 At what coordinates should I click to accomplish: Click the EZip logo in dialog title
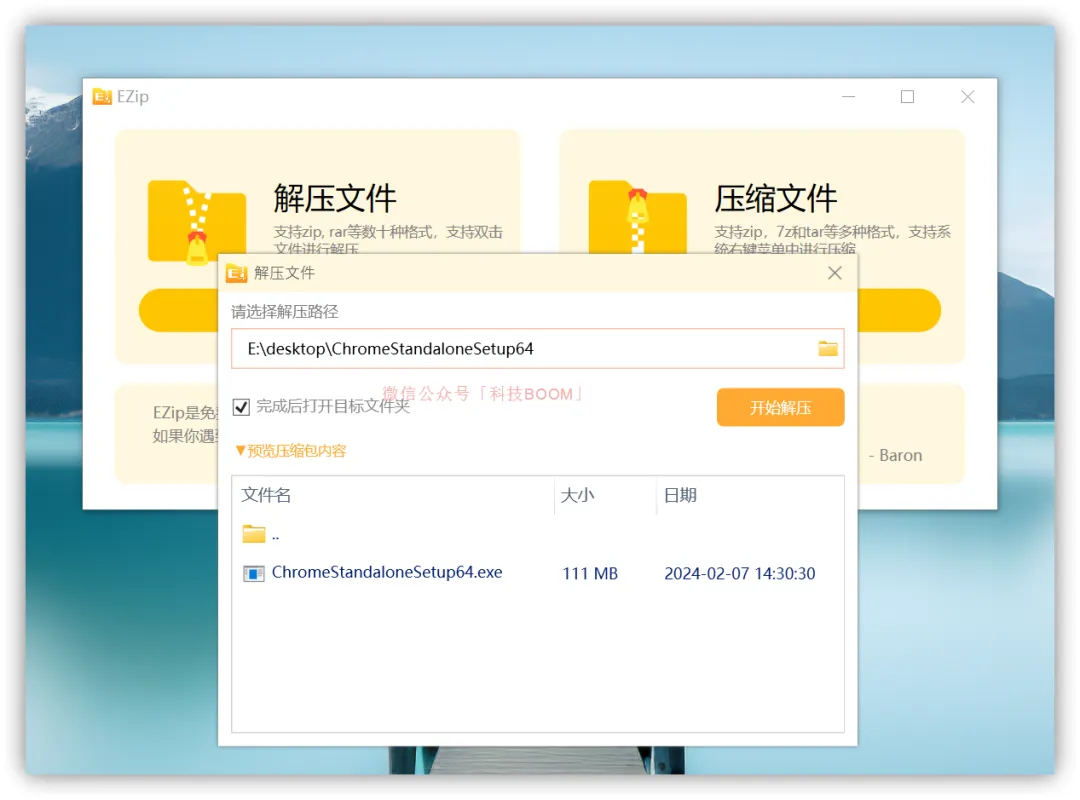236,274
